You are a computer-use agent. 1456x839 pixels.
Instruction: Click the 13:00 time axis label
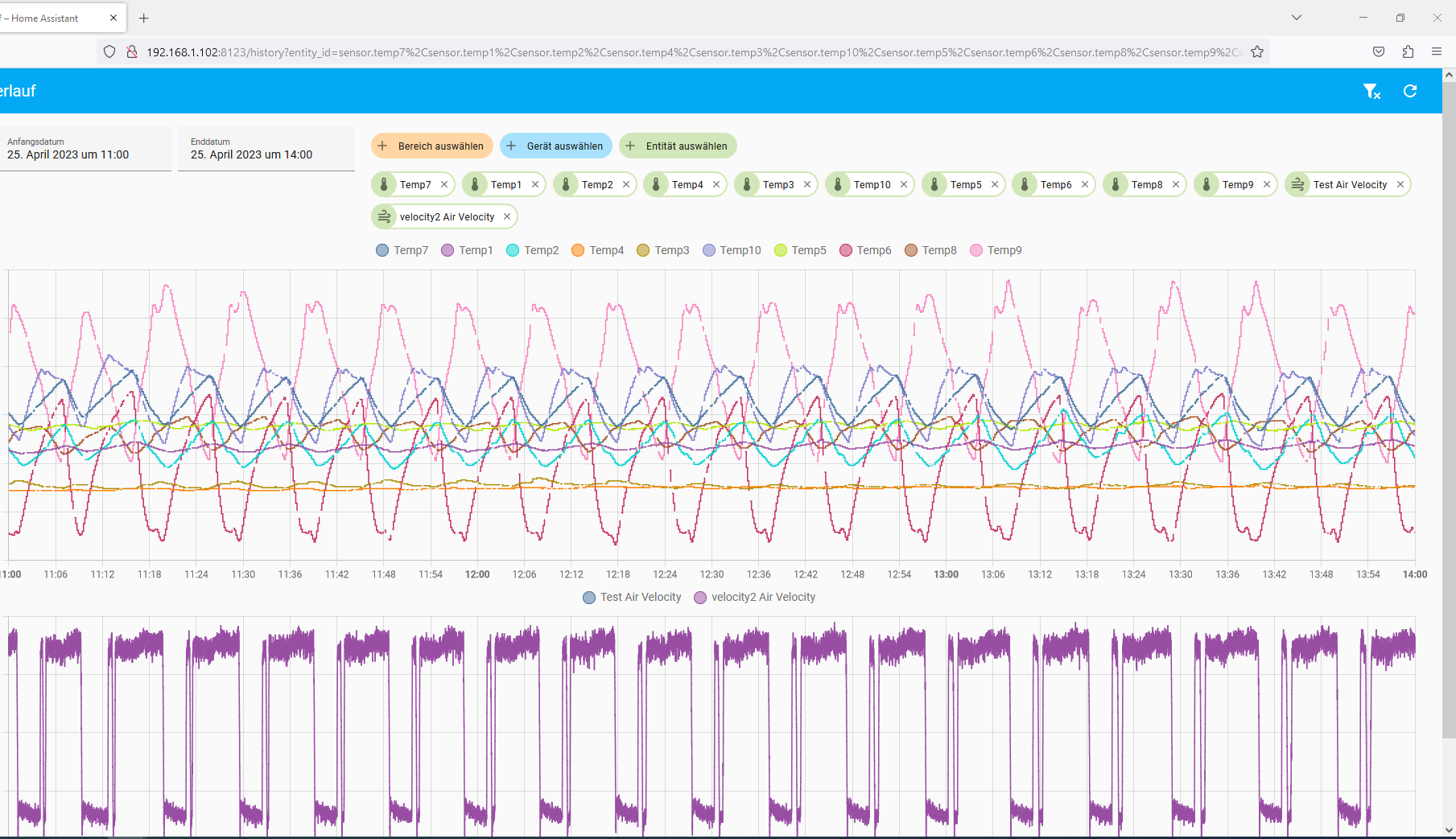(947, 574)
